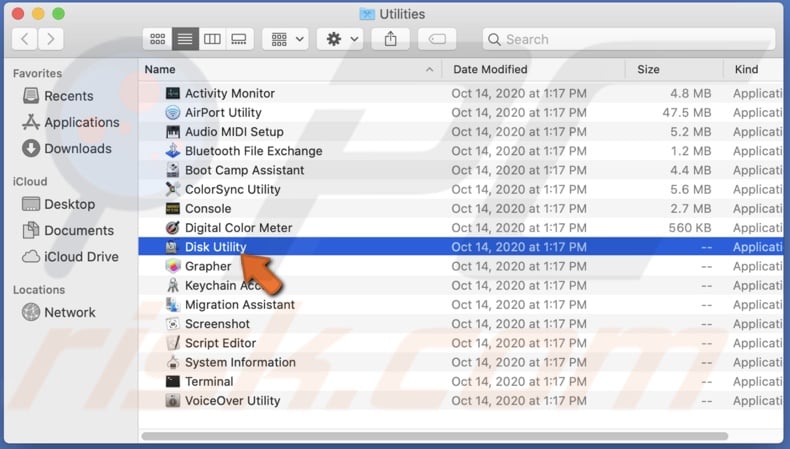Screen dimensions: 790x449
Task: Sort by Name column header
Action: click(160, 70)
